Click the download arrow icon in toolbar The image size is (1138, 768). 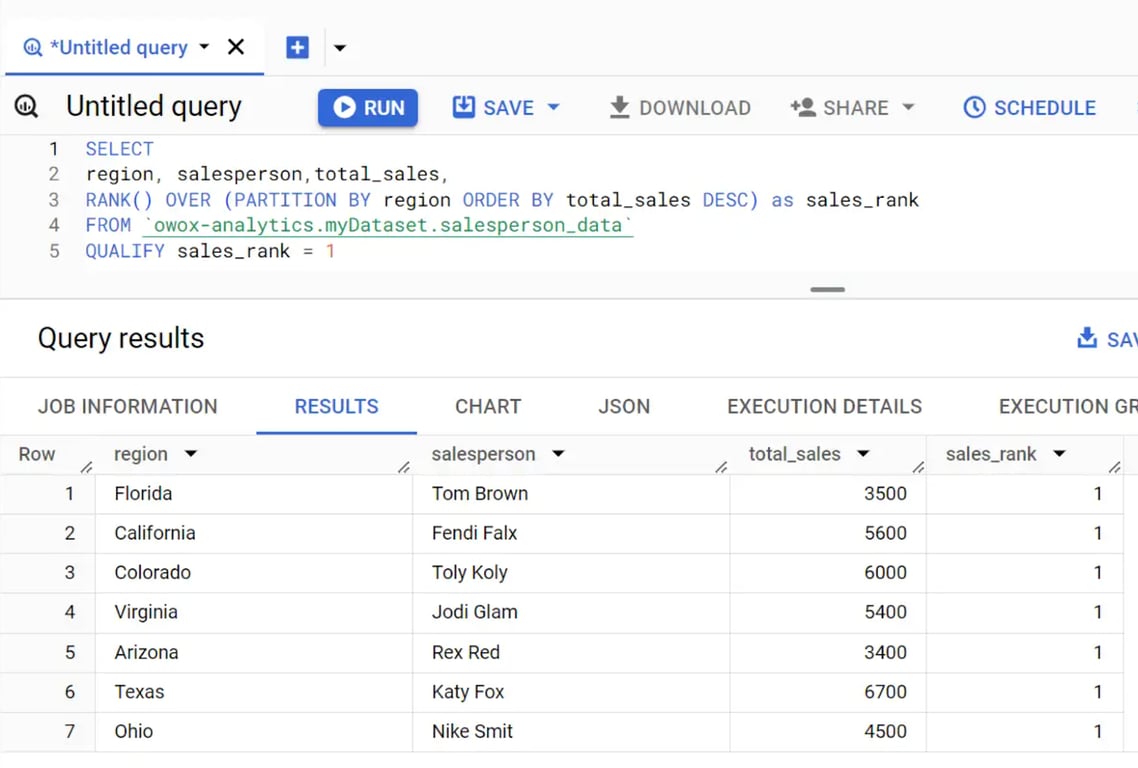point(619,107)
